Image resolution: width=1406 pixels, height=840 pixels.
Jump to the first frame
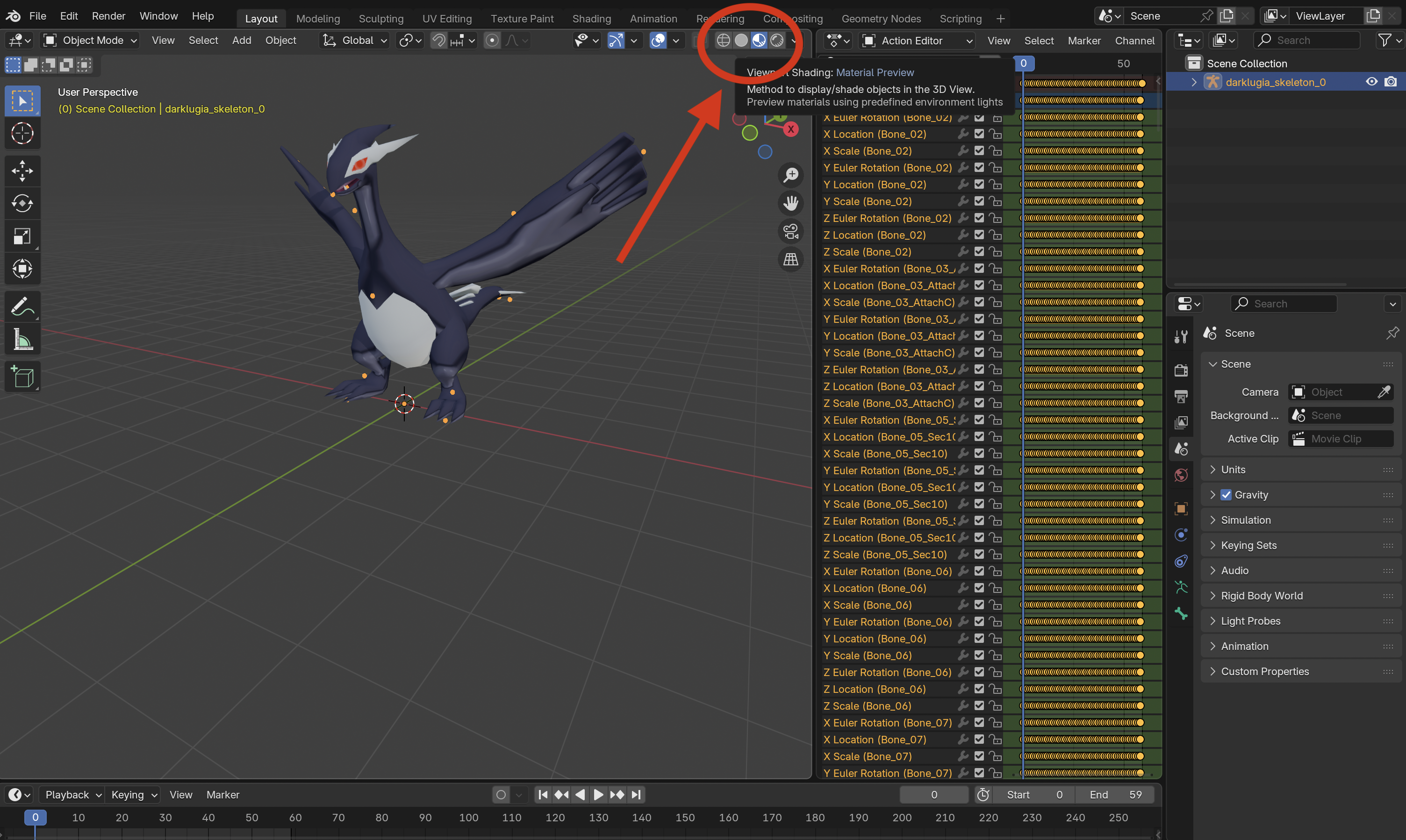tap(543, 795)
